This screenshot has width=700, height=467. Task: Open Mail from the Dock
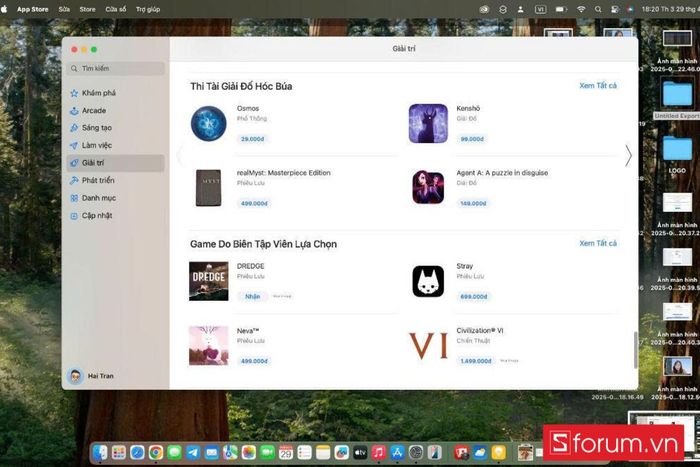(212, 453)
